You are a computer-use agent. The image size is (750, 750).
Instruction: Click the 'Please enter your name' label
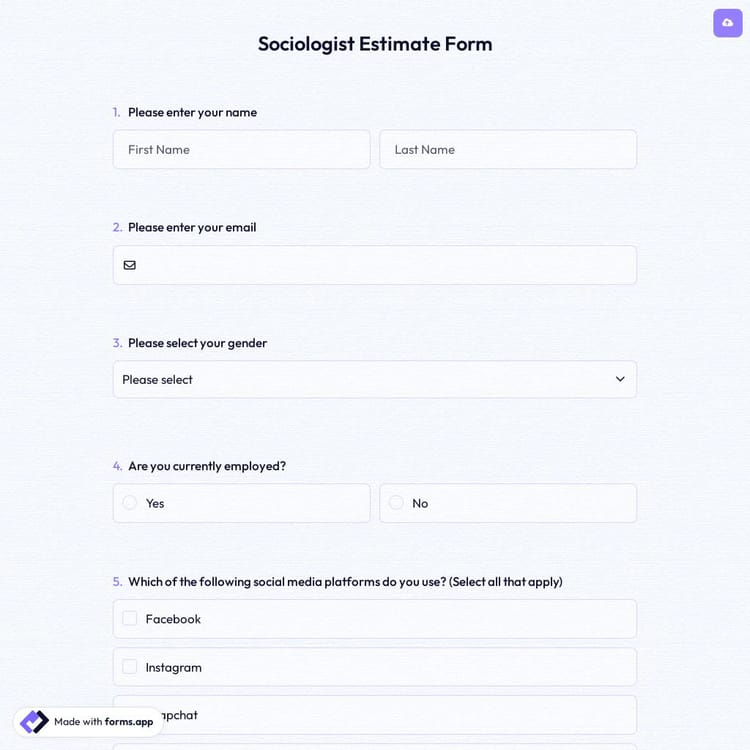point(192,112)
